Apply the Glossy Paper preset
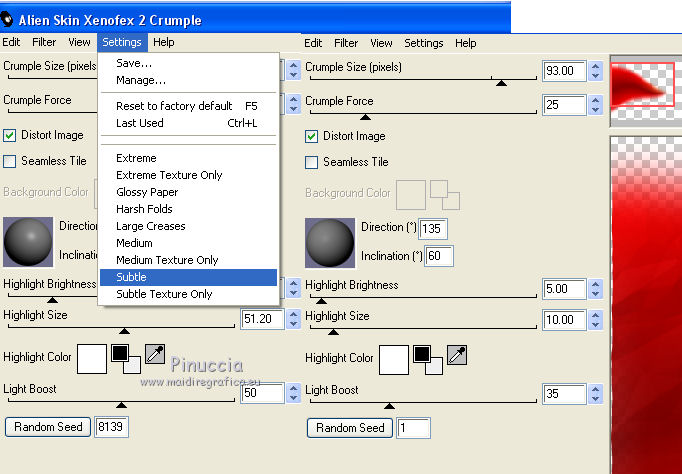Screen dimensions: 682x474 (188, 192)
